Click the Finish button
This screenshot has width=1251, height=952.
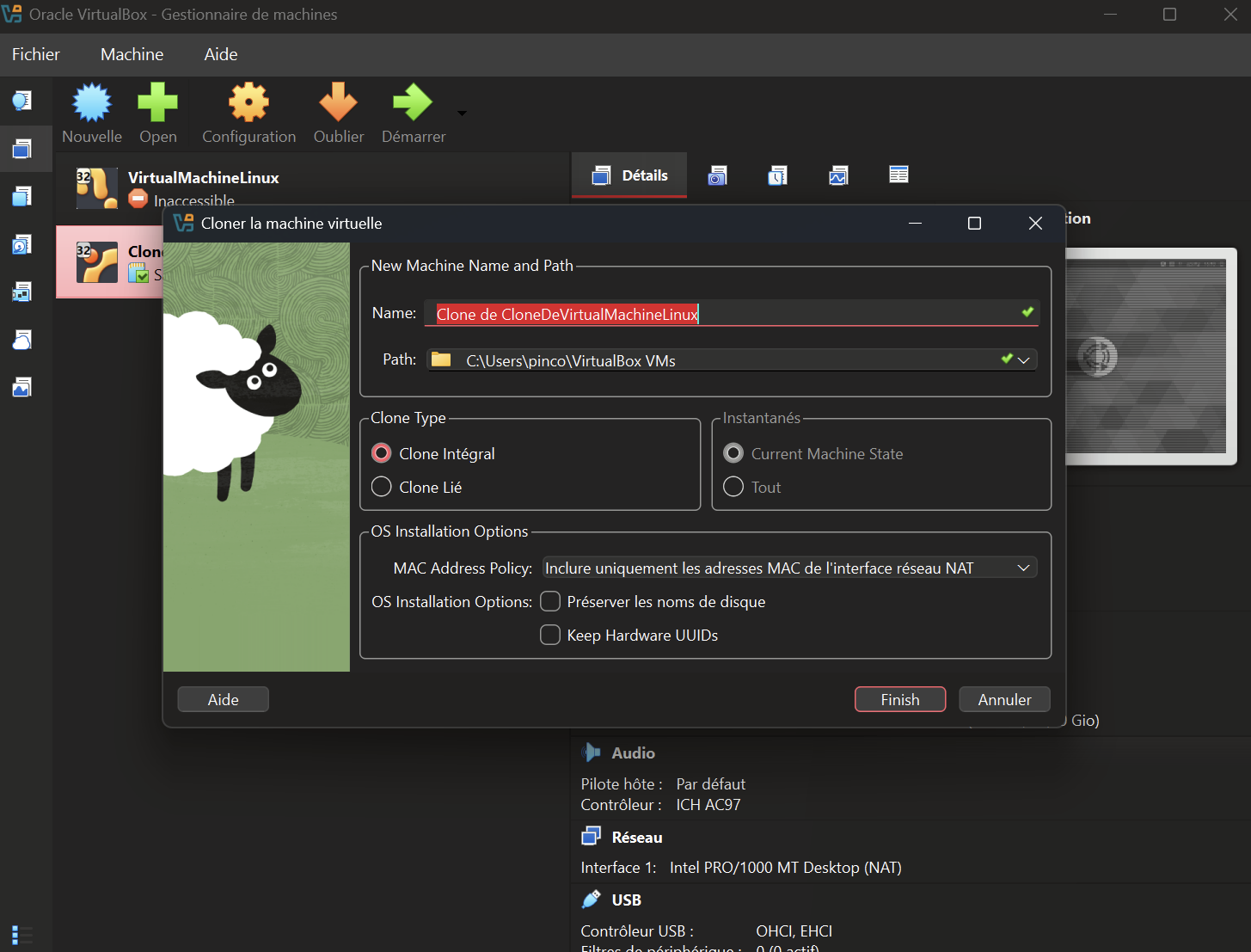pos(900,699)
